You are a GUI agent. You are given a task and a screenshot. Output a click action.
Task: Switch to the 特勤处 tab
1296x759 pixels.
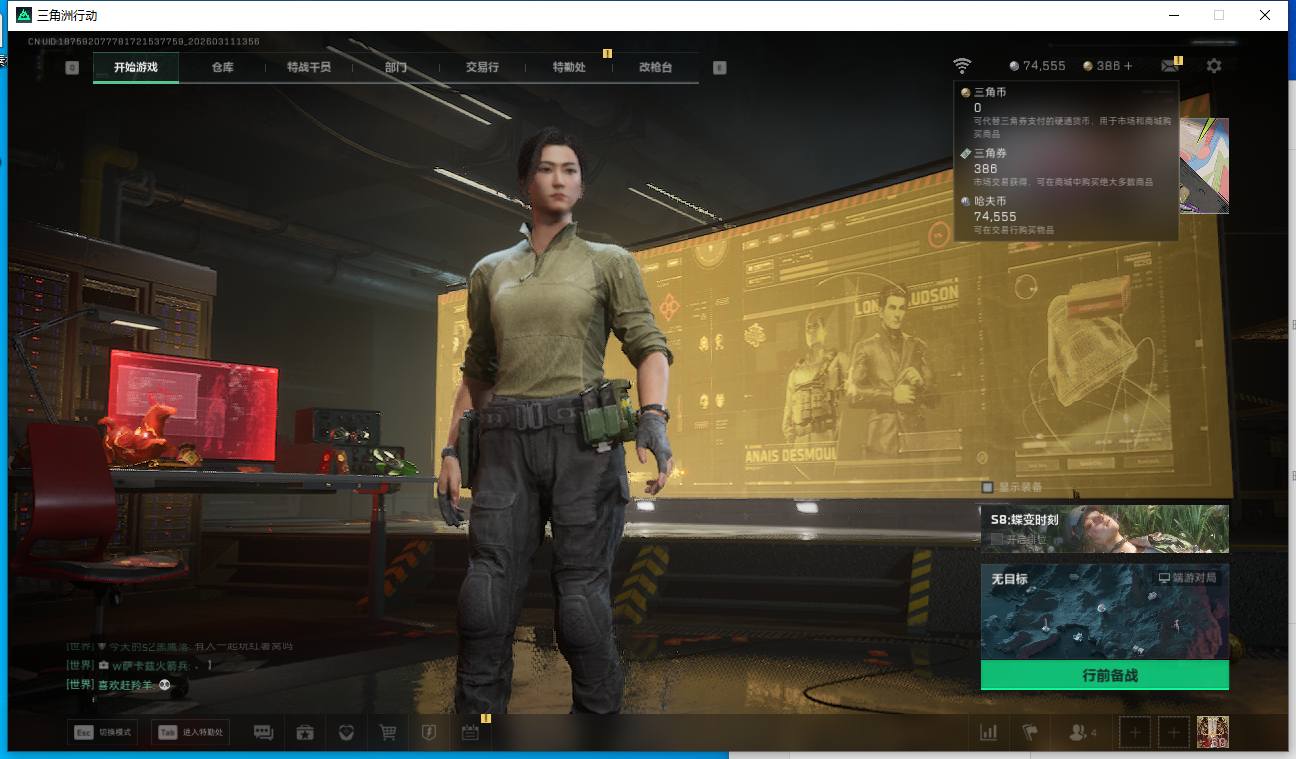click(x=569, y=67)
